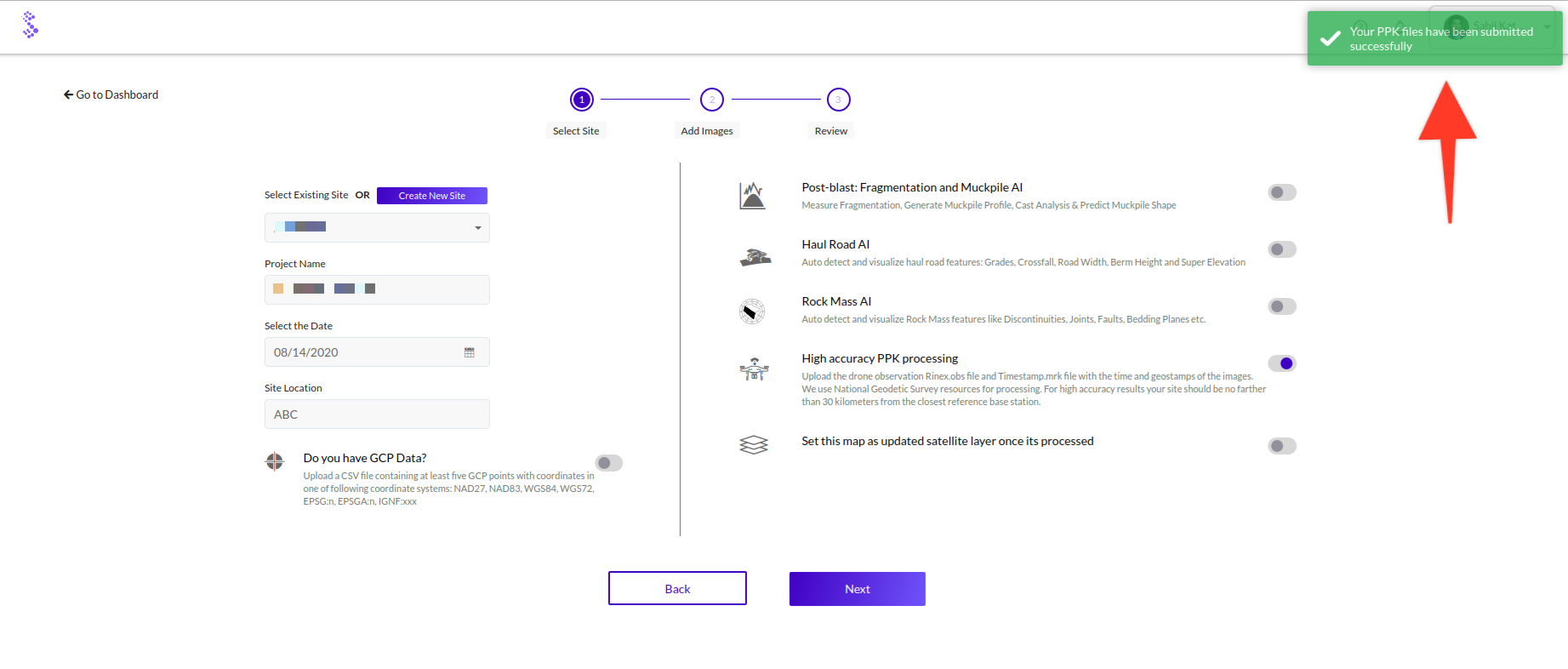
Task: Click the success checkmark in notification
Action: pos(1330,39)
